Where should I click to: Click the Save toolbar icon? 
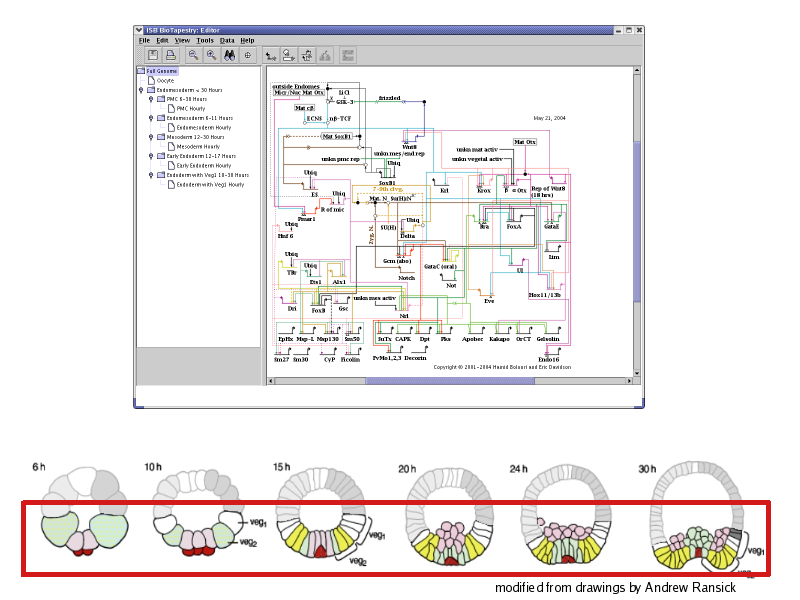[153, 55]
